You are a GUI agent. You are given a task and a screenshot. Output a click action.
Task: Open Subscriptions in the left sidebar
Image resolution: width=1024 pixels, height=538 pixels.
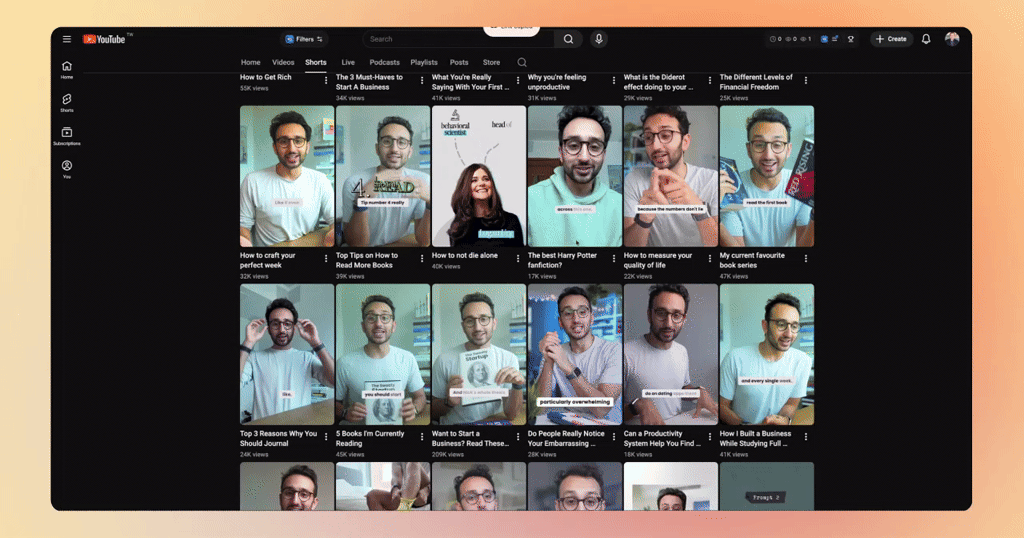(67, 136)
